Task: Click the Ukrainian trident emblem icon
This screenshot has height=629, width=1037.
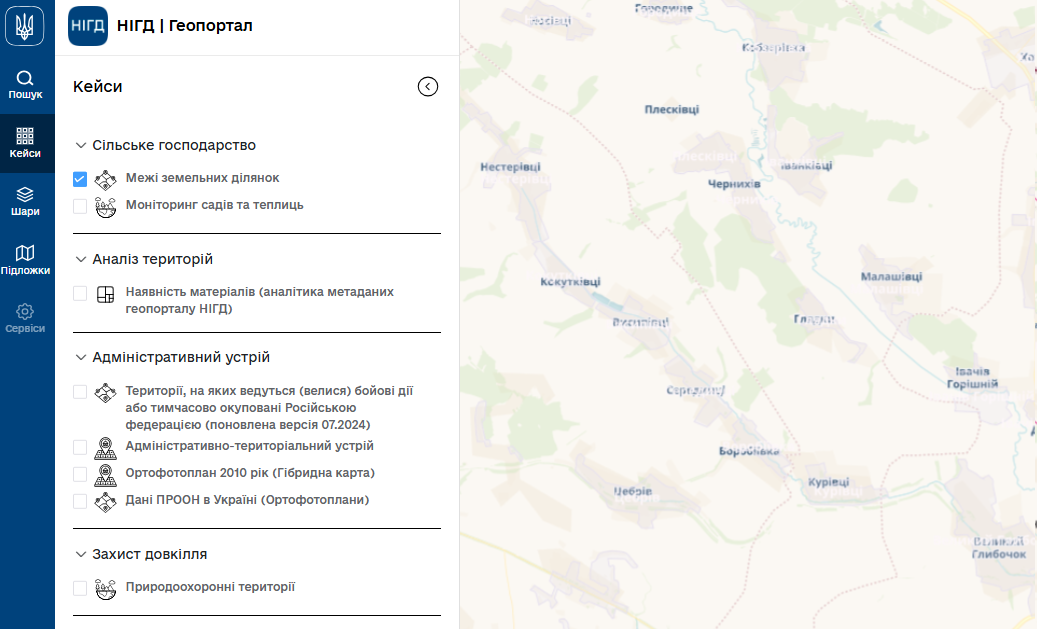Action: coord(25,25)
